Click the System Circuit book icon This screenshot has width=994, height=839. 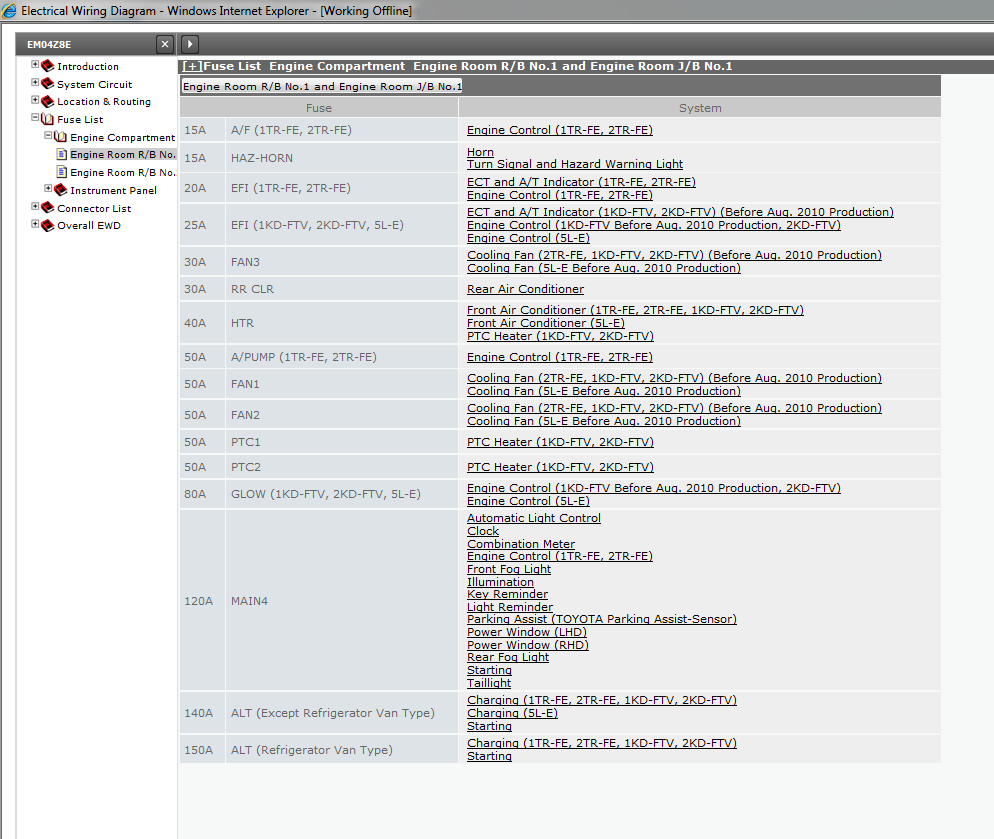click(47, 84)
